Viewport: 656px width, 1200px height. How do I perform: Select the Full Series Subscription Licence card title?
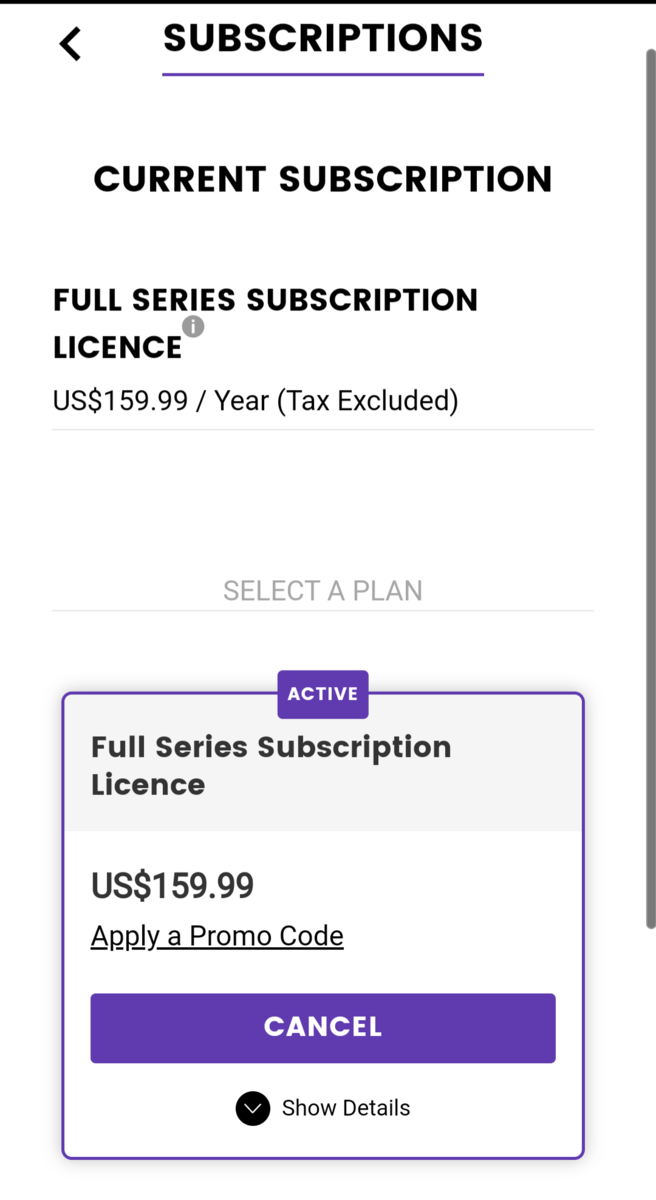(271, 765)
